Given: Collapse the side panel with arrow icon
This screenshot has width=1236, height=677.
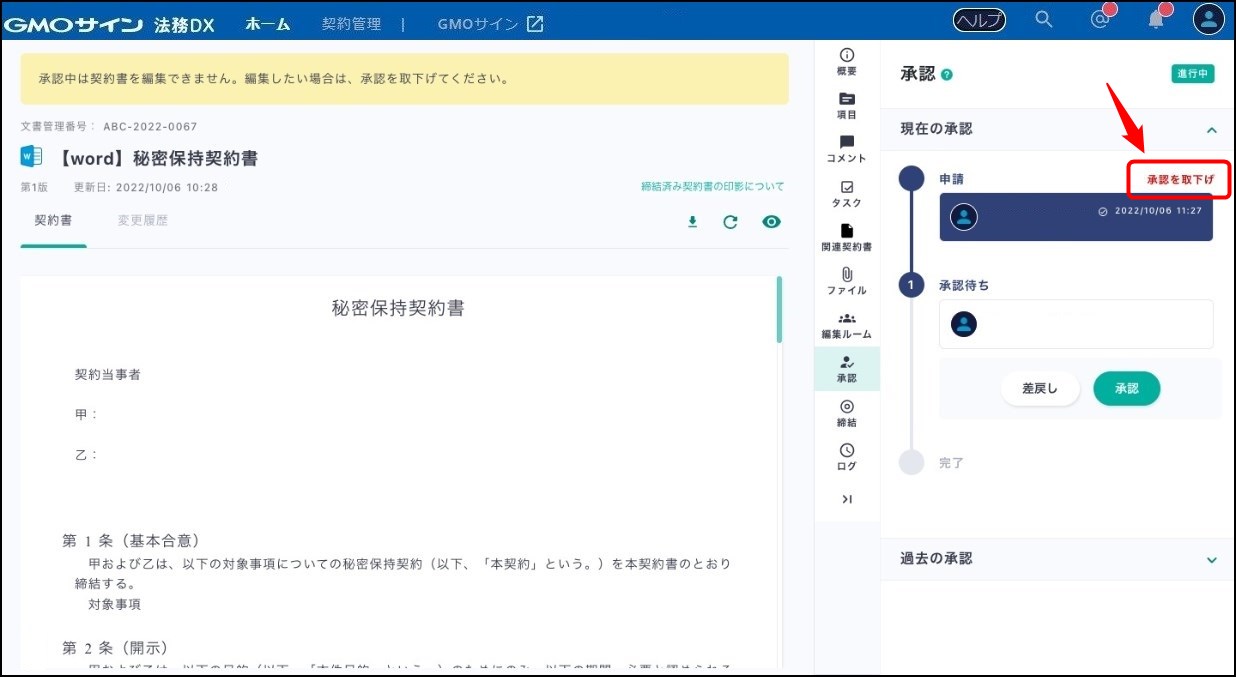Looking at the screenshot, I should [x=847, y=499].
